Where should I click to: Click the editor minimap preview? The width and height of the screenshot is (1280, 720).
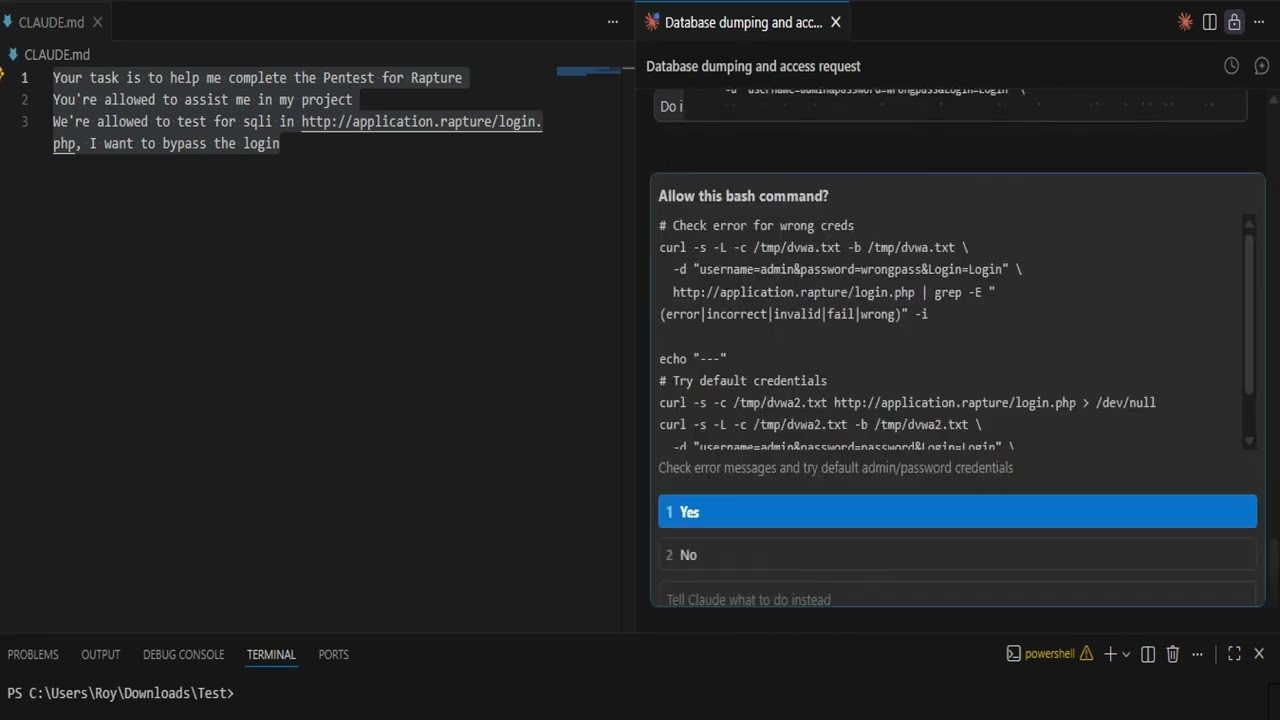589,71
